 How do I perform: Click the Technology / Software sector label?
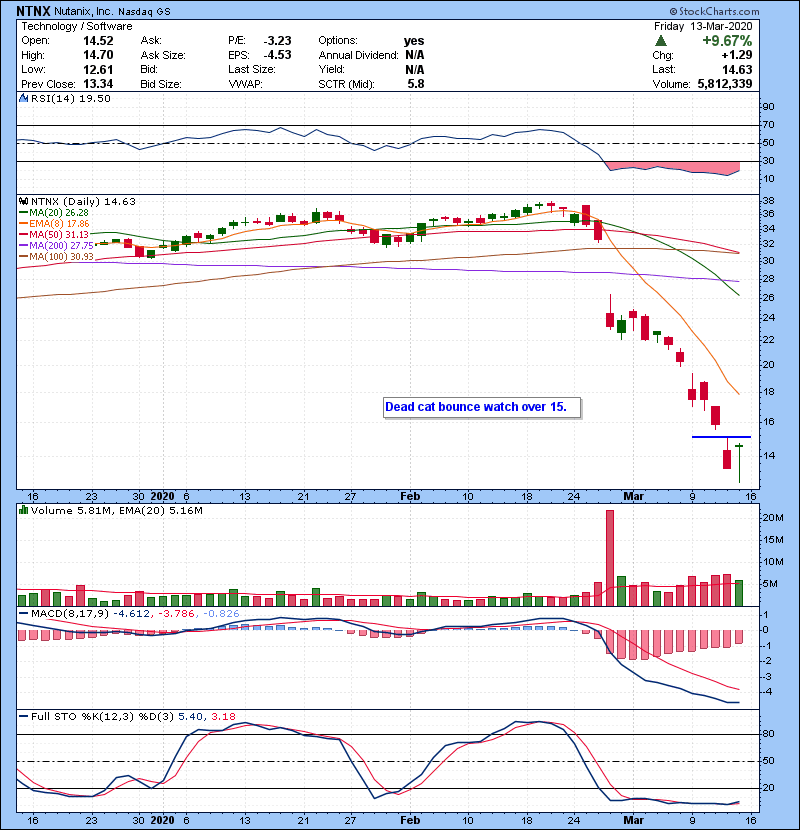point(77,26)
